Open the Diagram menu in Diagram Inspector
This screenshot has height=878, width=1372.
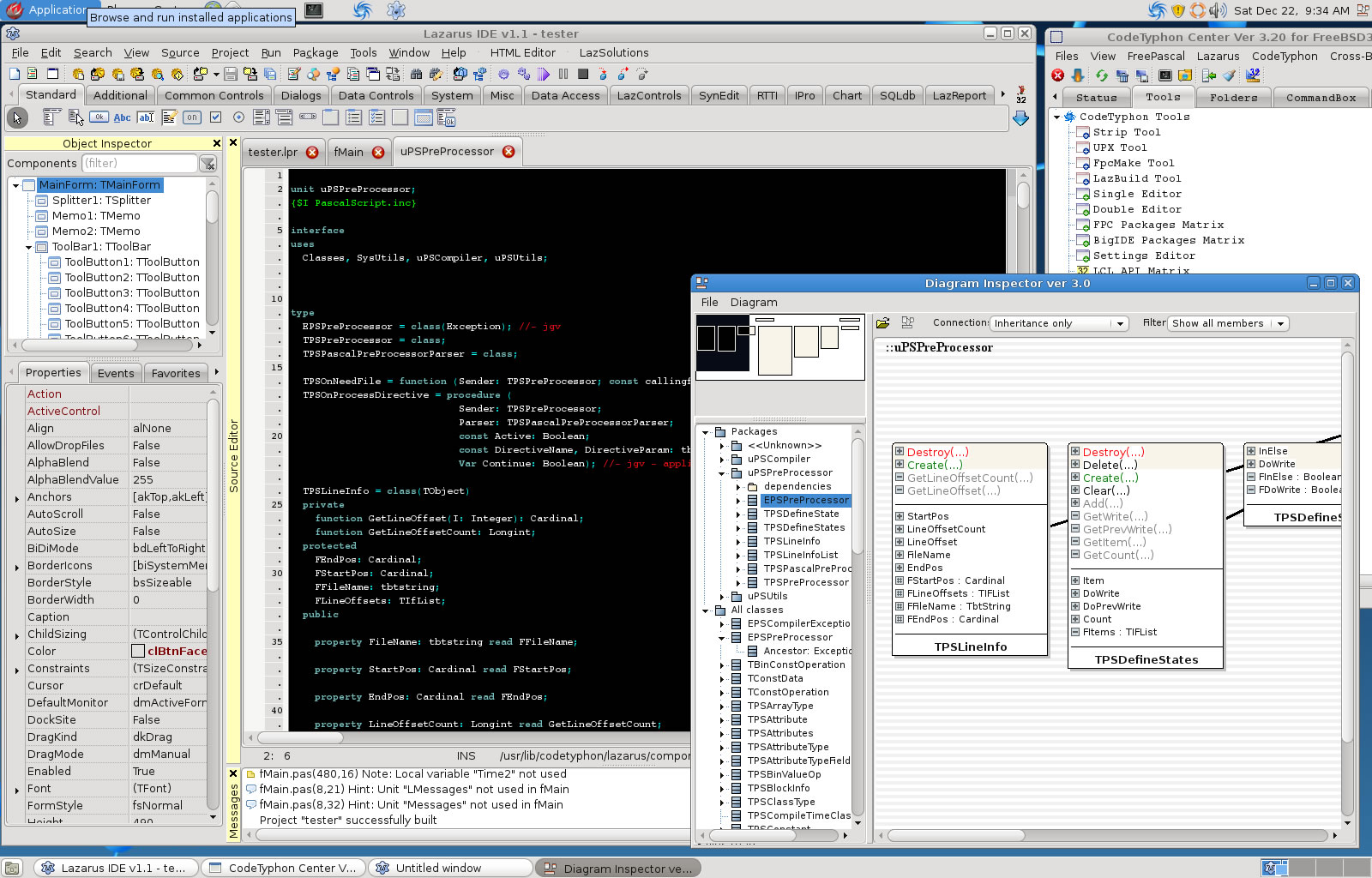(754, 303)
